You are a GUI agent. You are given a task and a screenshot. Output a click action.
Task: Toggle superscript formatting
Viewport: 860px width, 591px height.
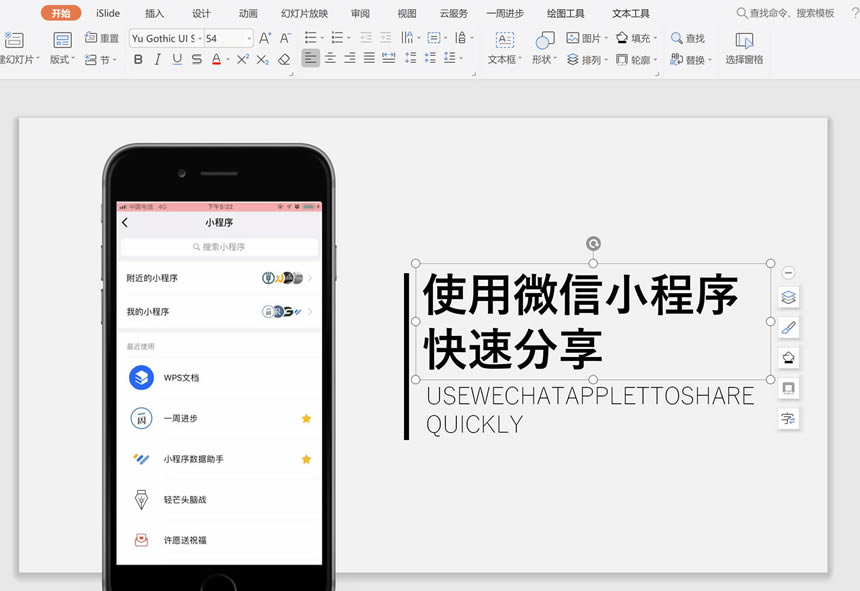243,59
